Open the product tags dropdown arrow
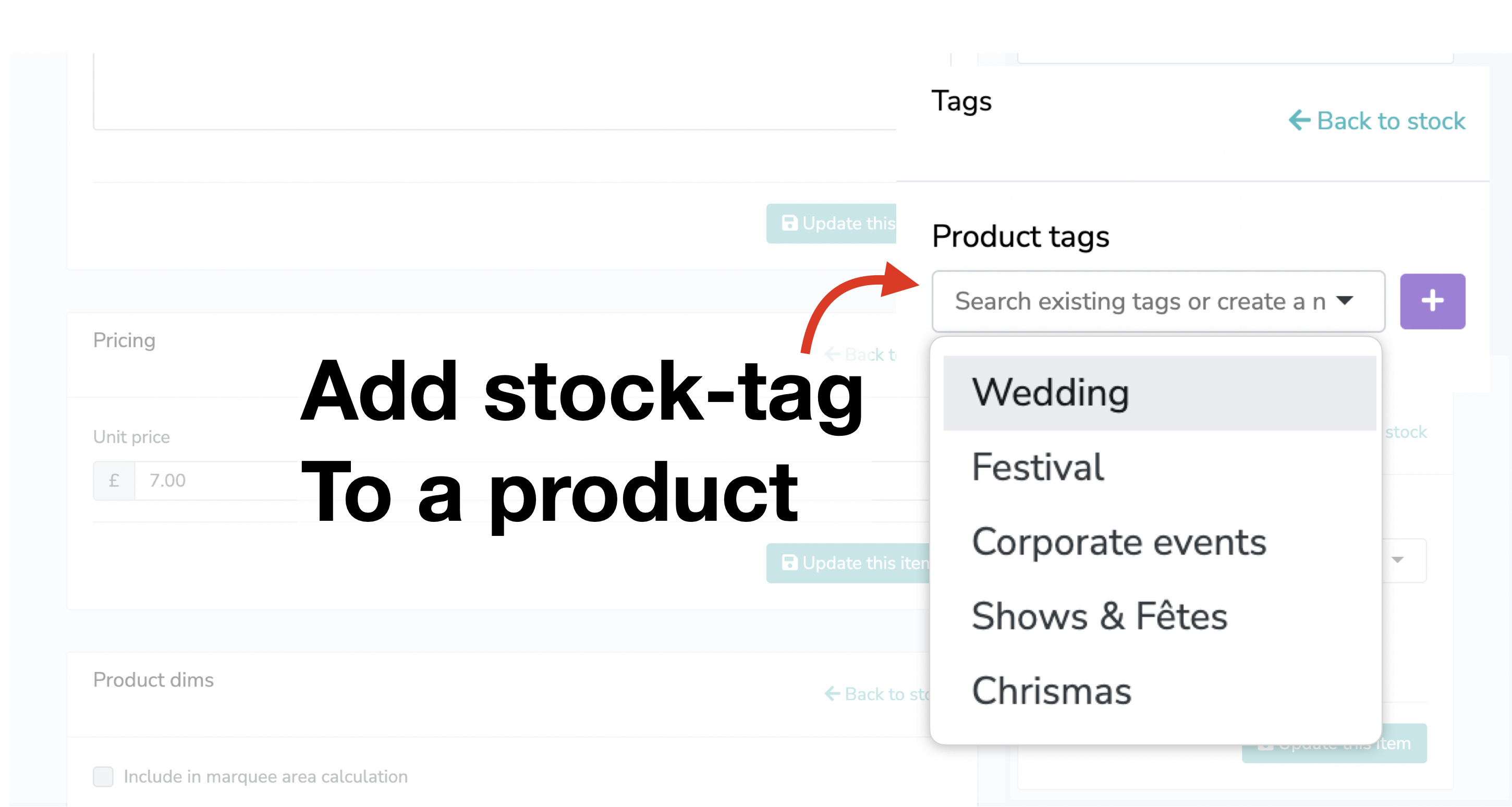The height and width of the screenshot is (807, 1512). 1345,301
